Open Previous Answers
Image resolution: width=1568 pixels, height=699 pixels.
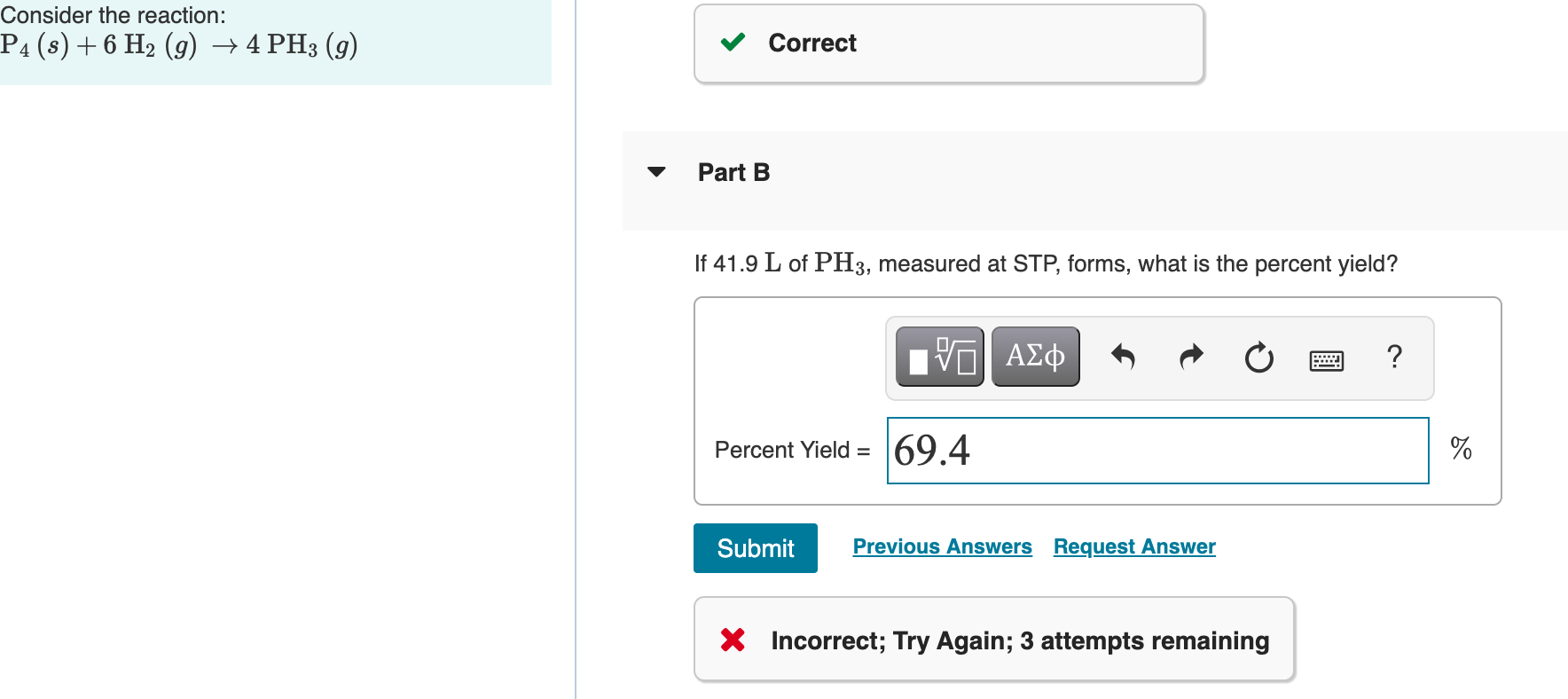pyautogui.click(x=942, y=546)
